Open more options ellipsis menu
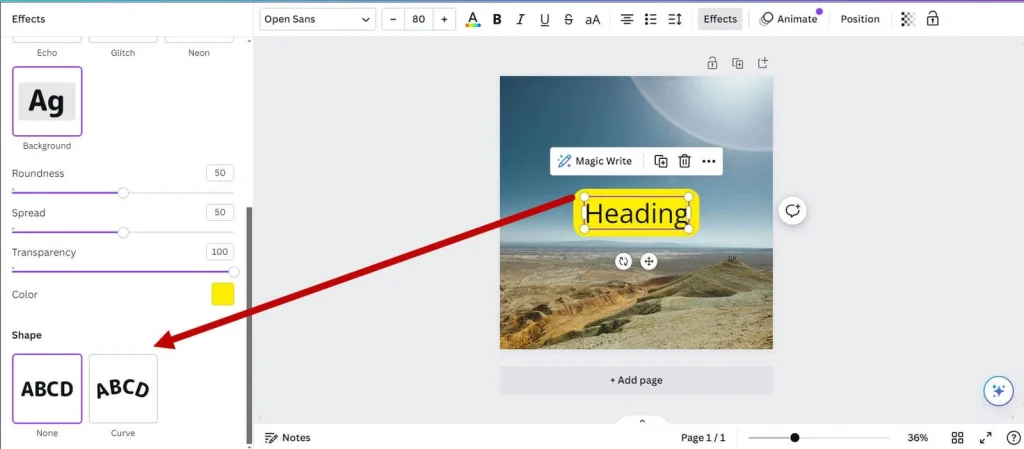 pyautogui.click(x=709, y=161)
